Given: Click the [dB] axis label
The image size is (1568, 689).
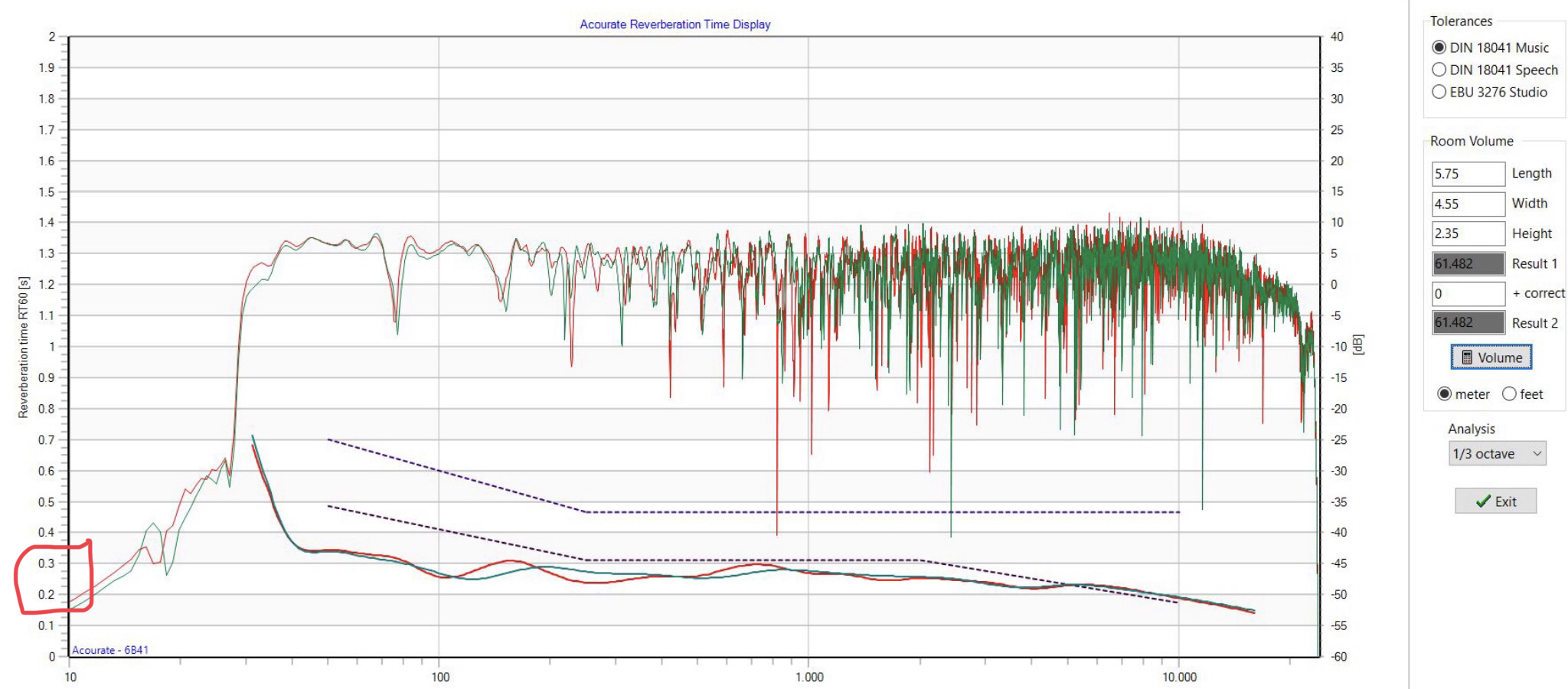Looking at the screenshot, I should tap(1358, 344).
